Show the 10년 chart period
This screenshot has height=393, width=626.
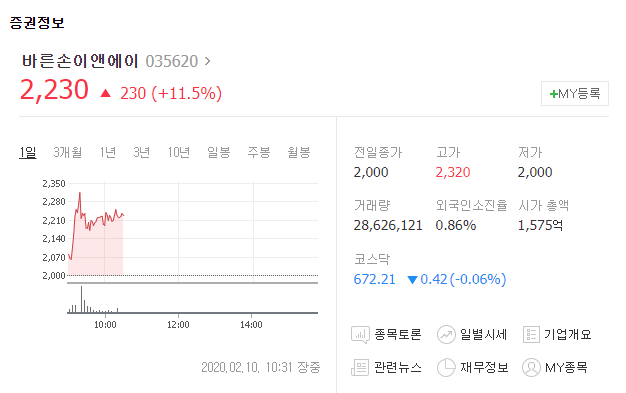[x=178, y=152]
